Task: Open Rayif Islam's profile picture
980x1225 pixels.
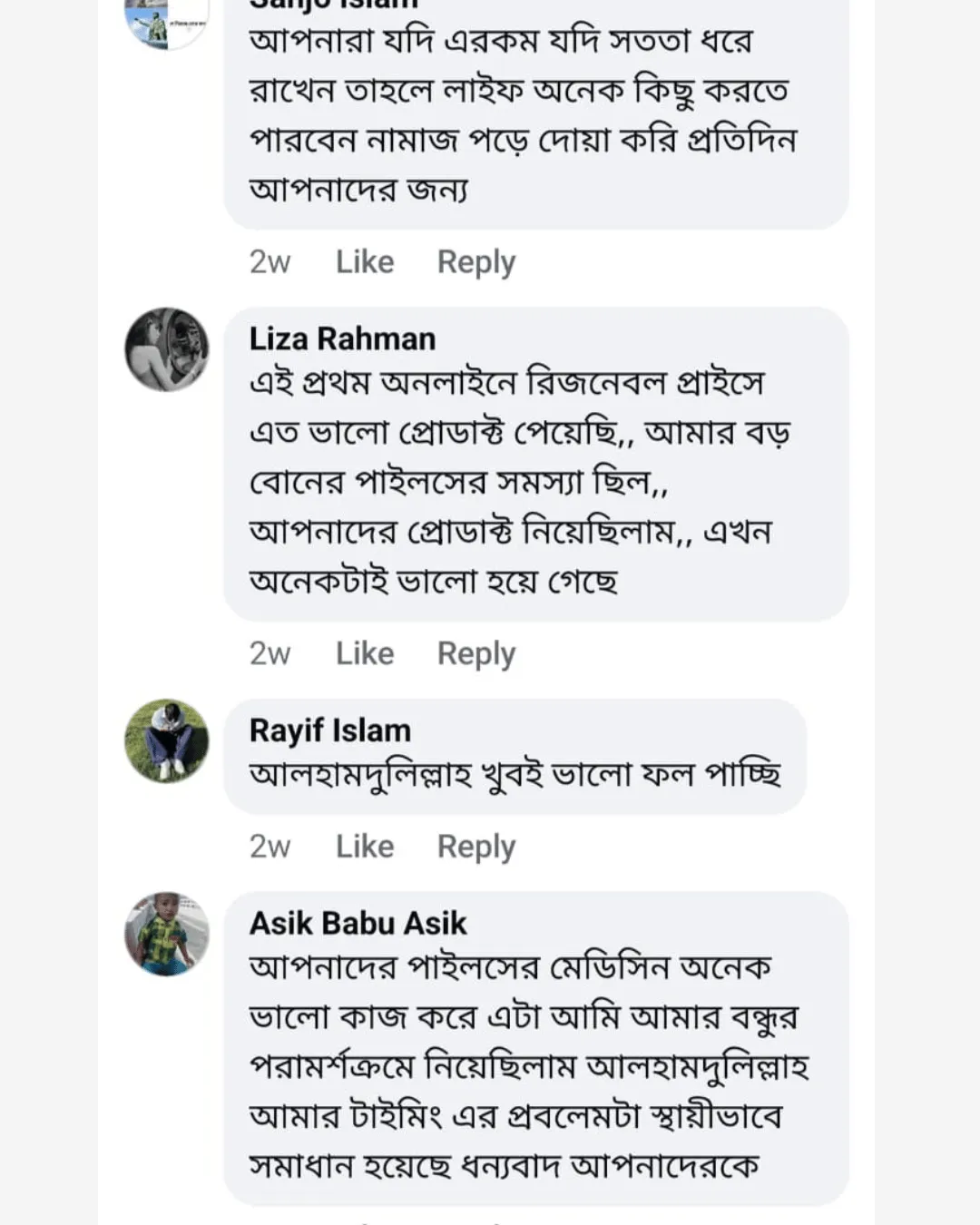Action: [x=167, y=740]
